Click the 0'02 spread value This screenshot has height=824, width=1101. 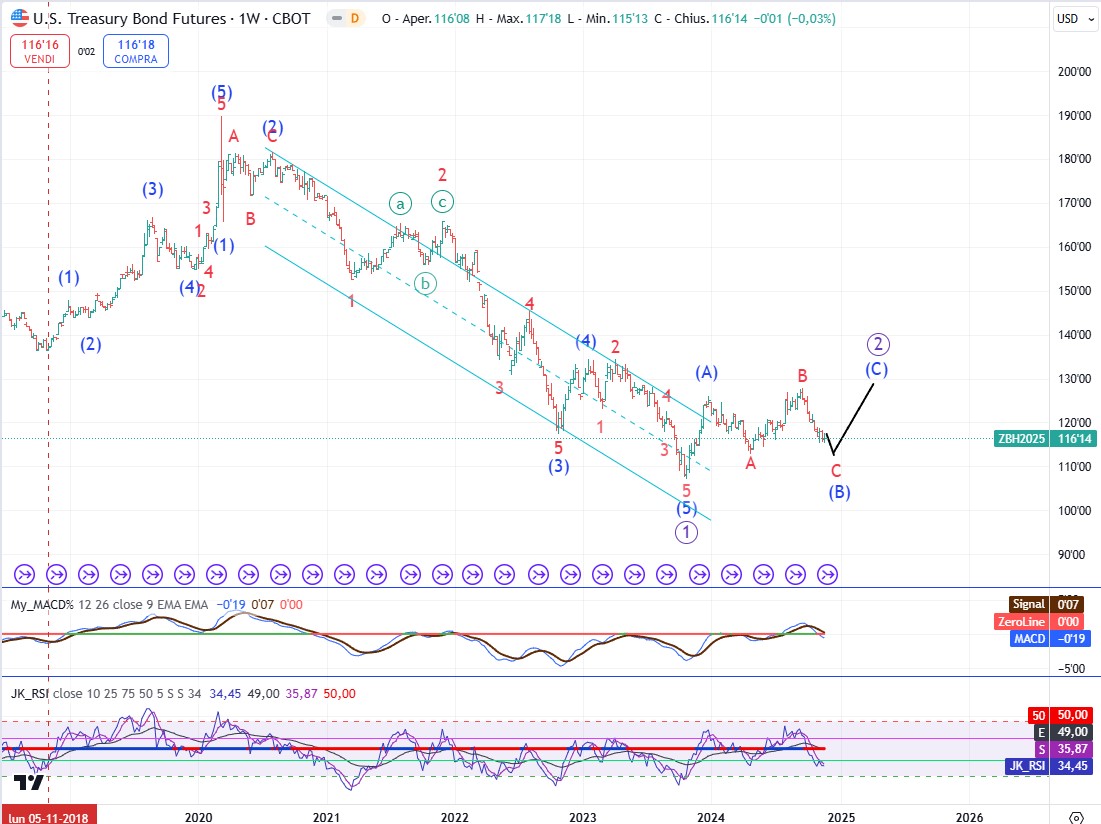coord(86,51)
